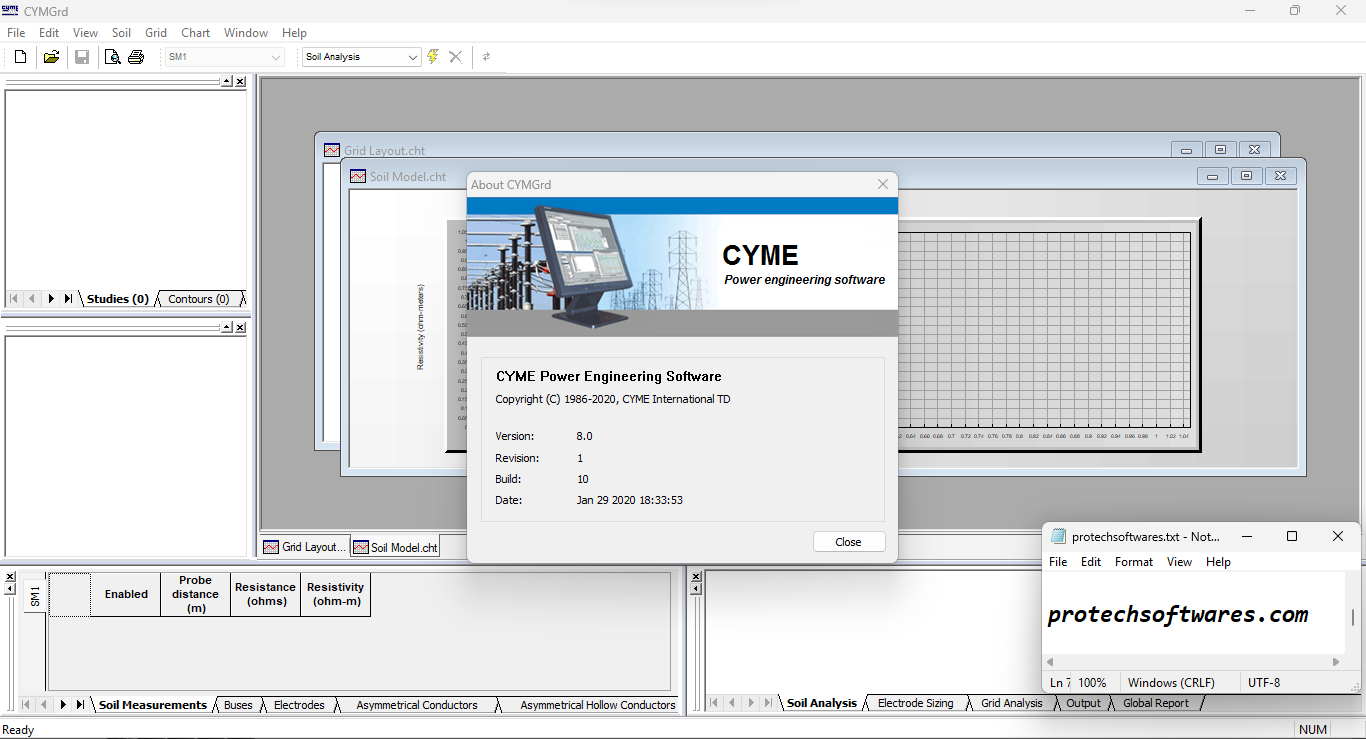This screenshot has height=739, width=1366.
Task: Open the Edit menu in CYMGrd
Action: point(49,33)
